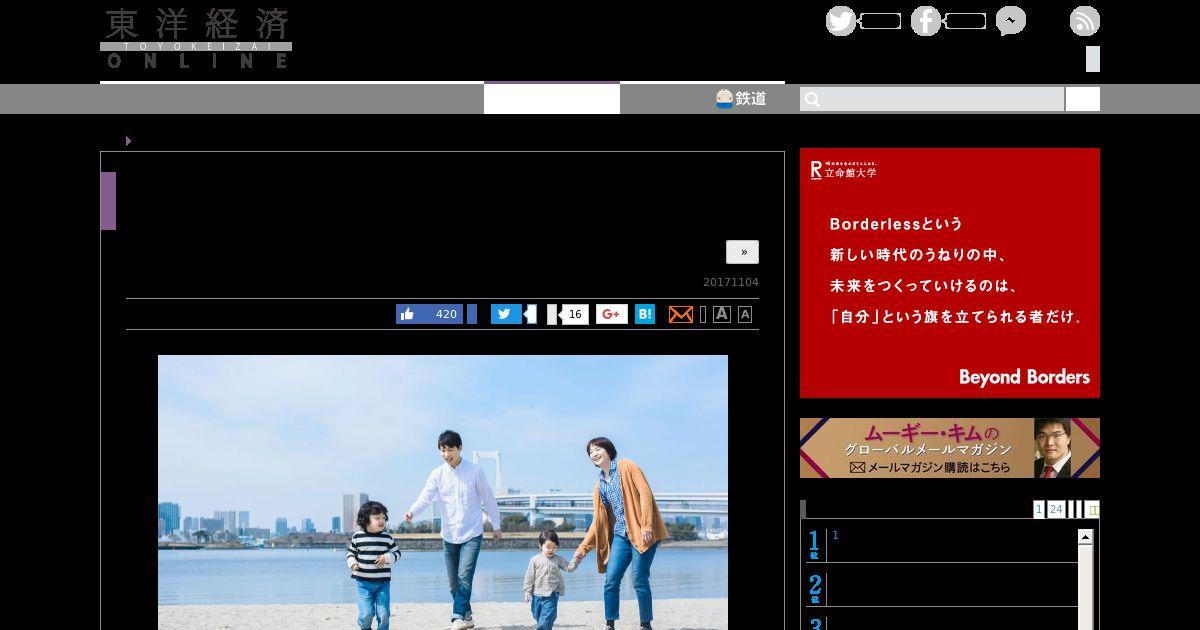Open the header Facebook circle icon
Image resolution: width=1200 pixels, height=630 pixels.
[926, 21]
